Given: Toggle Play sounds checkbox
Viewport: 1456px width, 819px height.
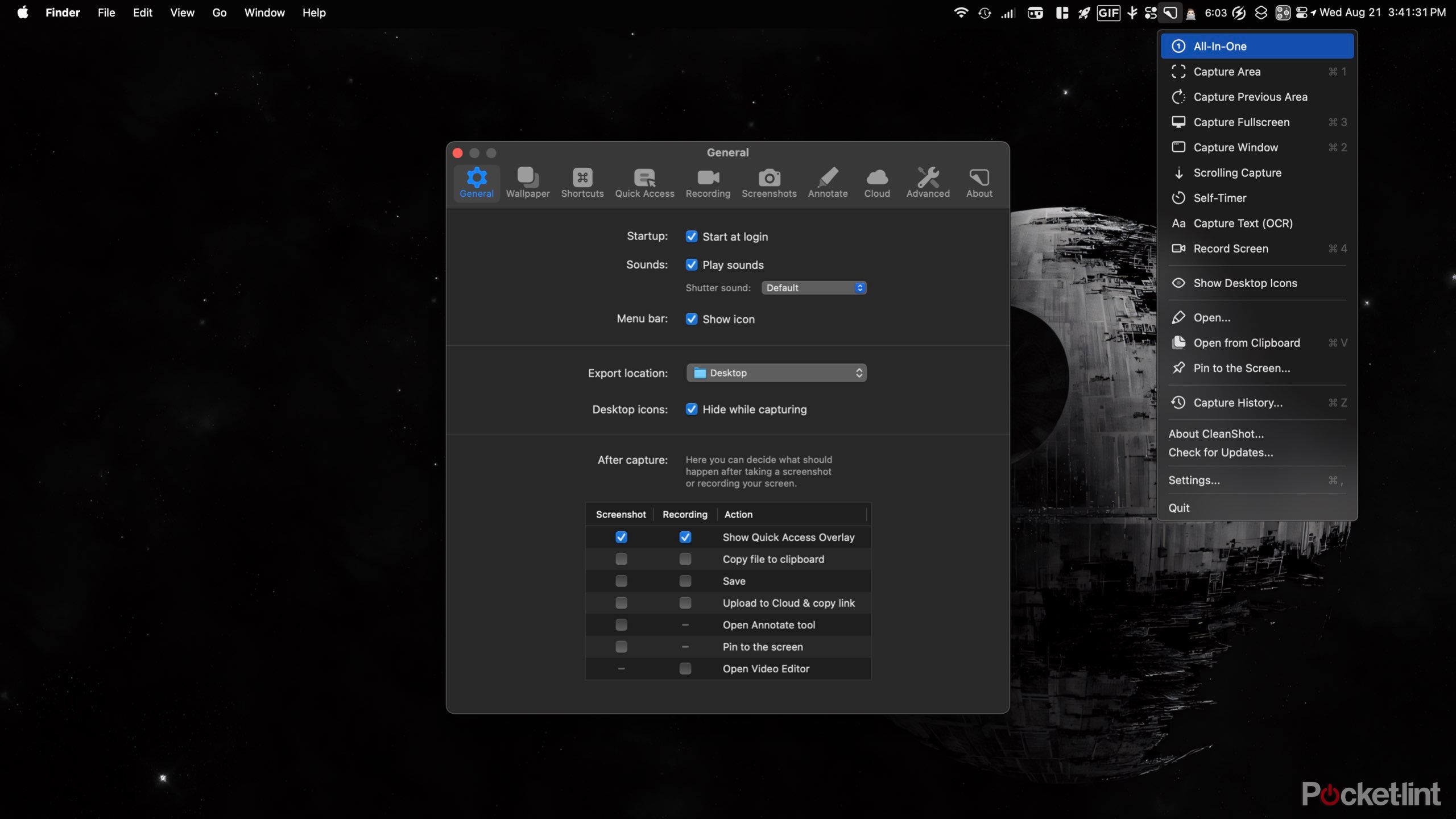Looking at the screenshot, I should [x=692, y=265].
